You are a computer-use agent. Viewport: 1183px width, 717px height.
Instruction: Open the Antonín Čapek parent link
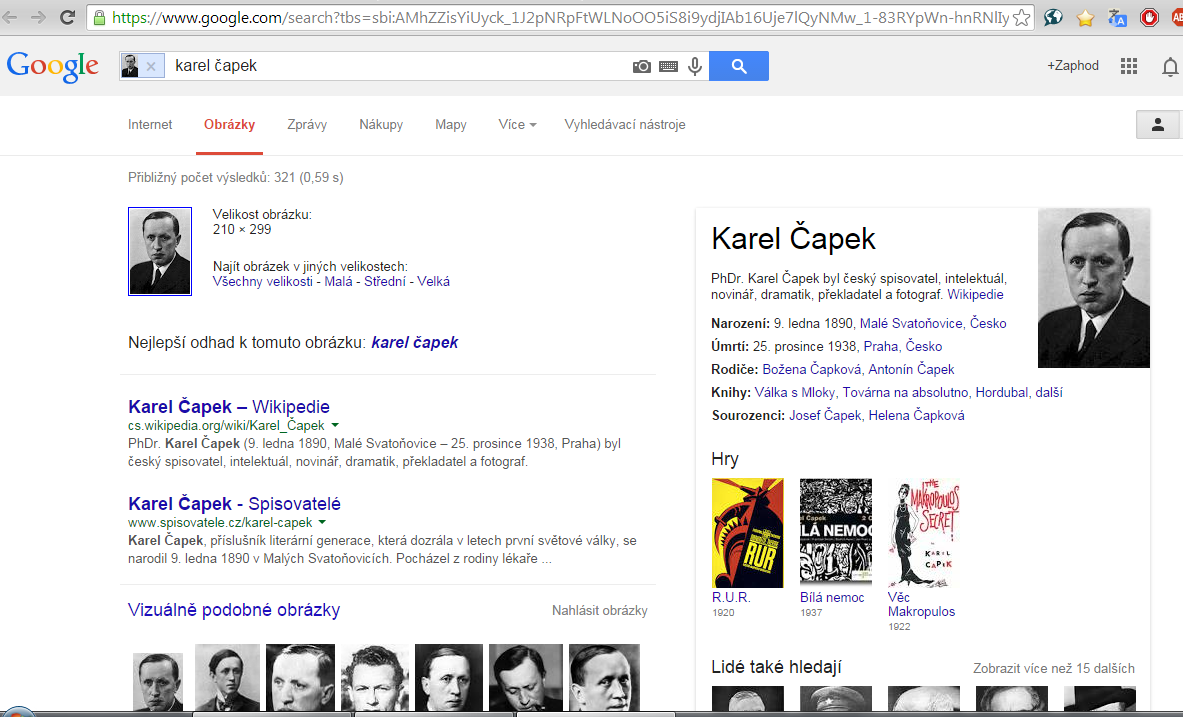tap(911, 369)
